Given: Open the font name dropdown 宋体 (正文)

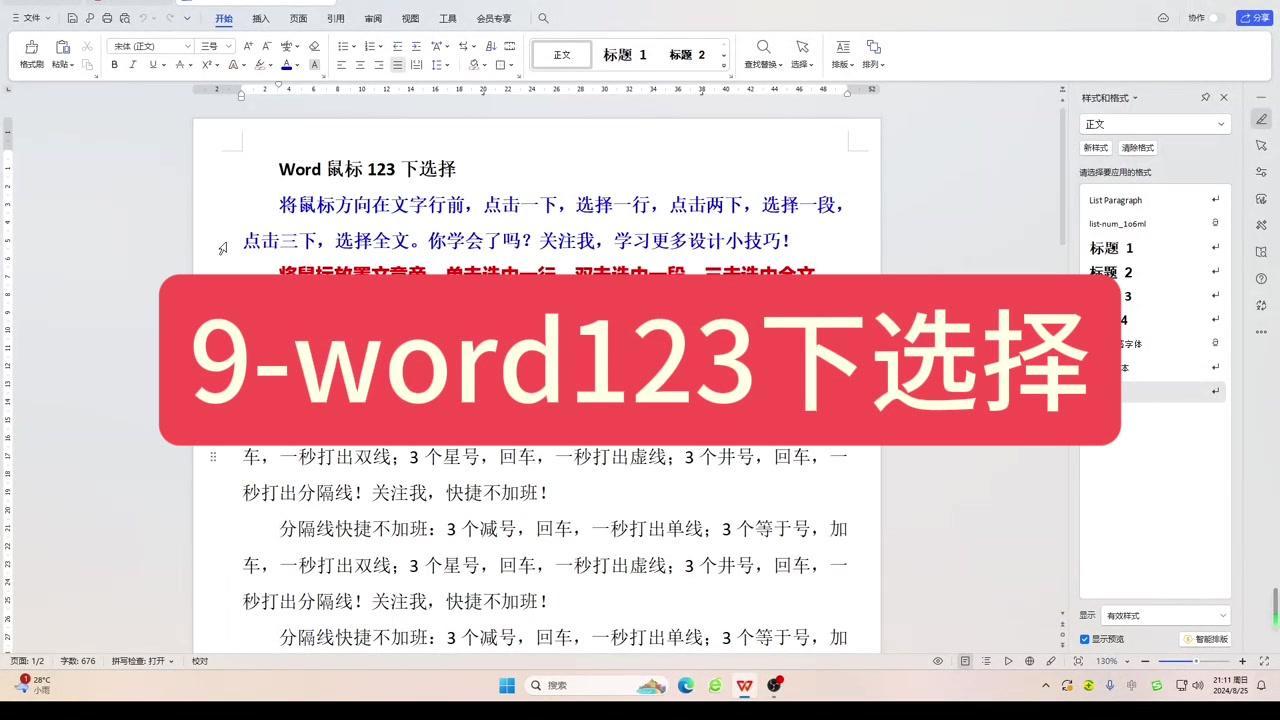Looking at the screenshot, I should coord(187,46).
